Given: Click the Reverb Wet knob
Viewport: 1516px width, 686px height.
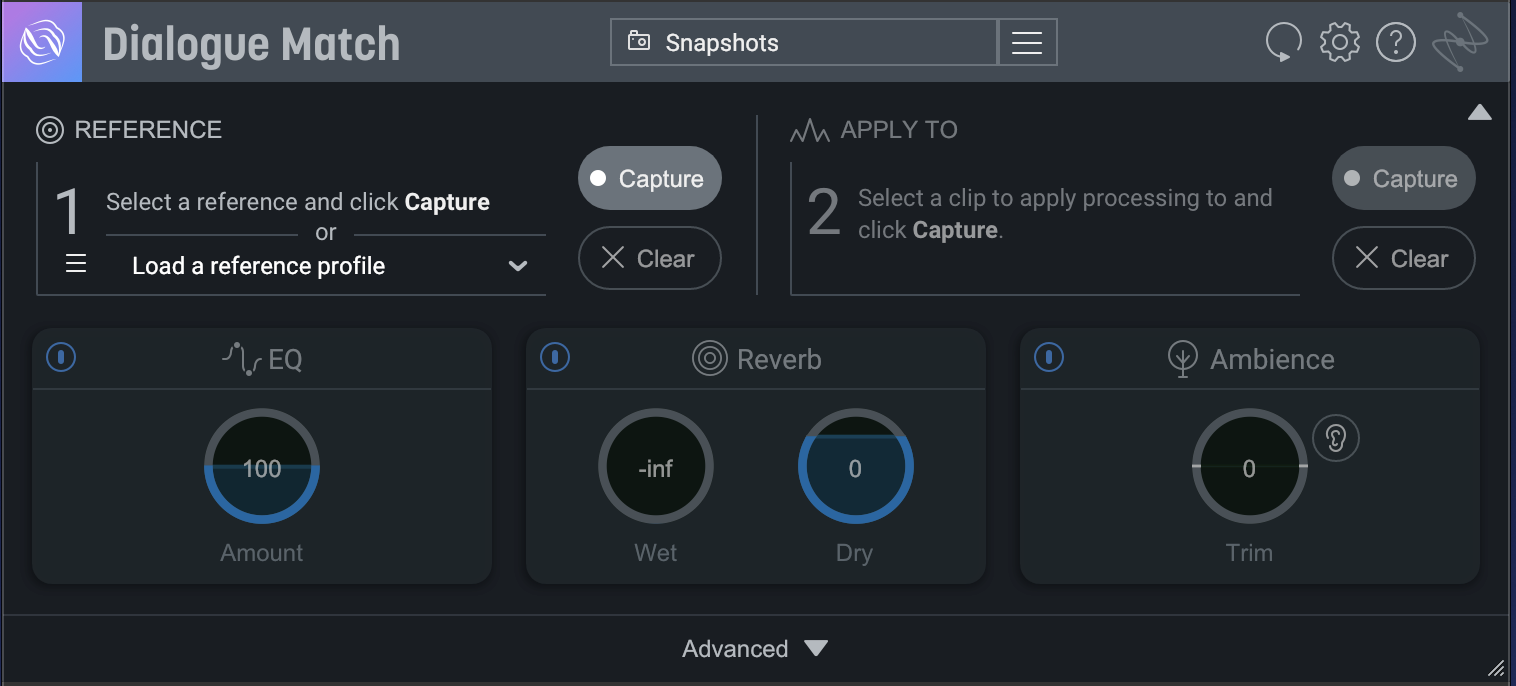Looking at the screenshot, I should point(656,467).
